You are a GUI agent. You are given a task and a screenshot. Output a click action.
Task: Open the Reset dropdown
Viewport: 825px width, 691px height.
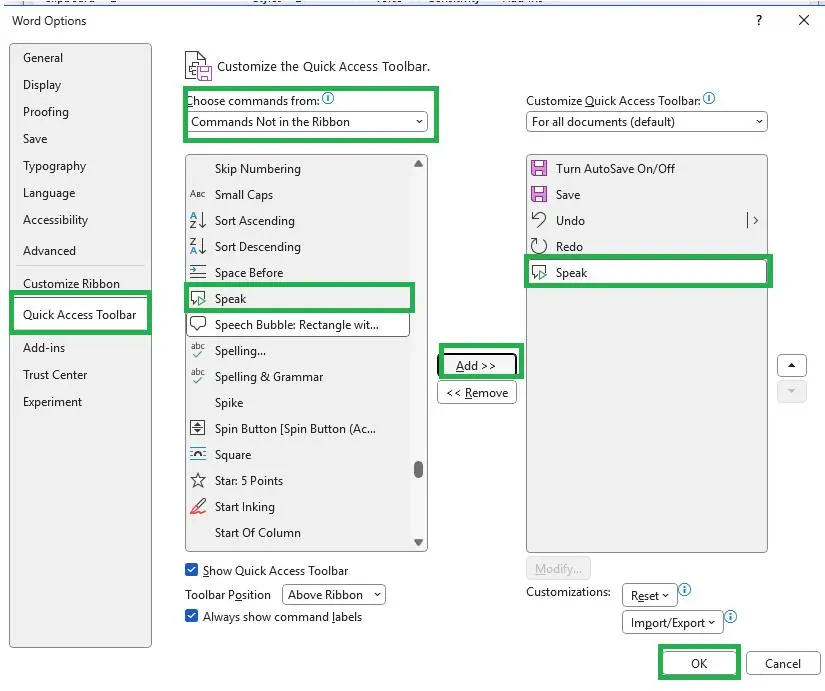649,595
